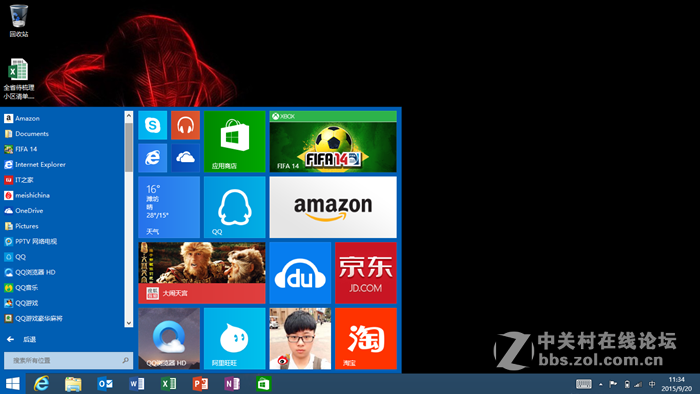The width and height of the screenshot is (700, 394).
Task: Open Word from the taskbar
Action: click(x=137, y=384)
